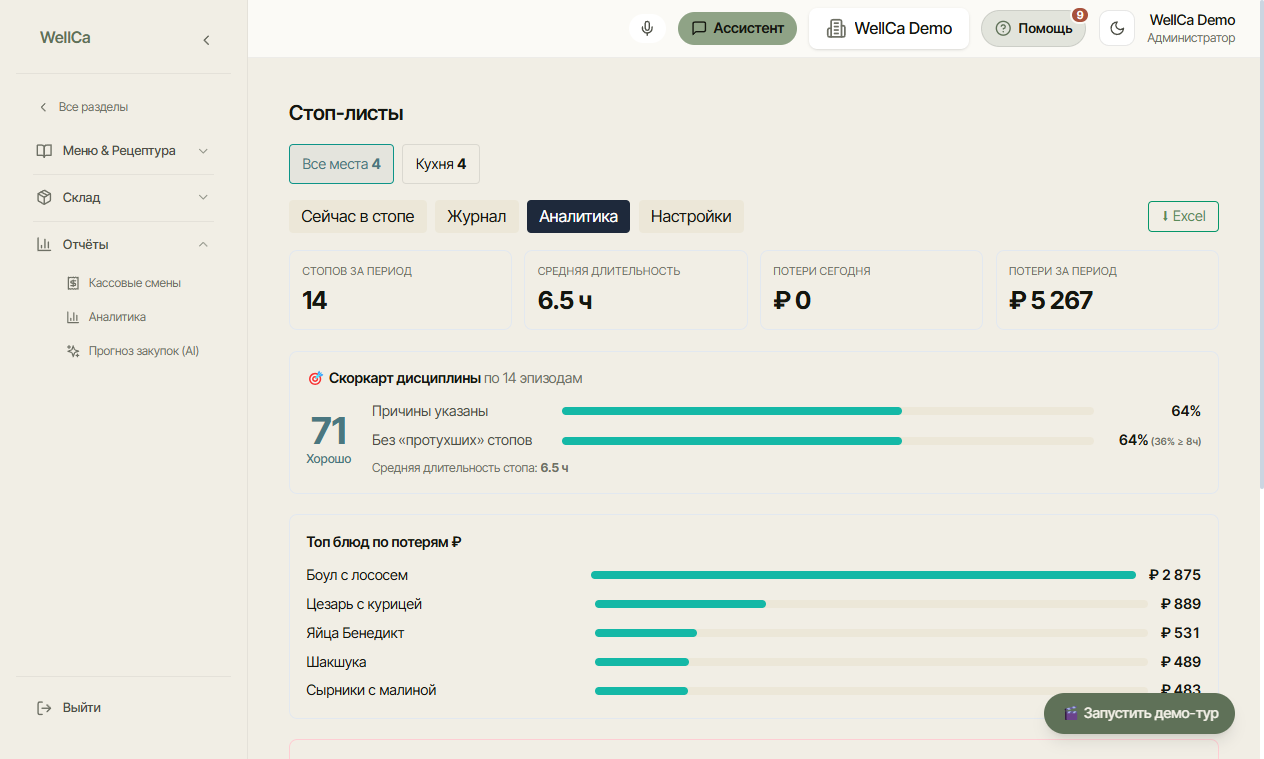Screen dimensions: 1264x759
Task: Filter by Кухня 4
Action: pos(441,164)
